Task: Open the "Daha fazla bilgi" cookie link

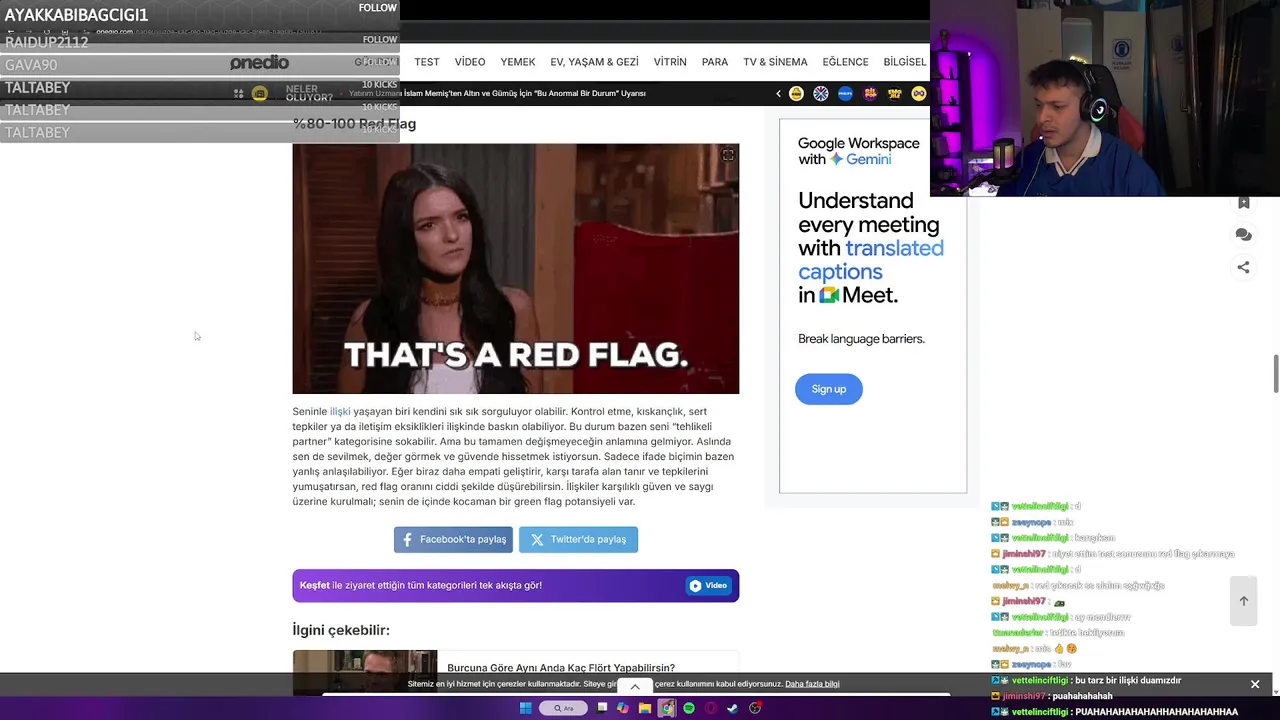Action: point(812,684)
